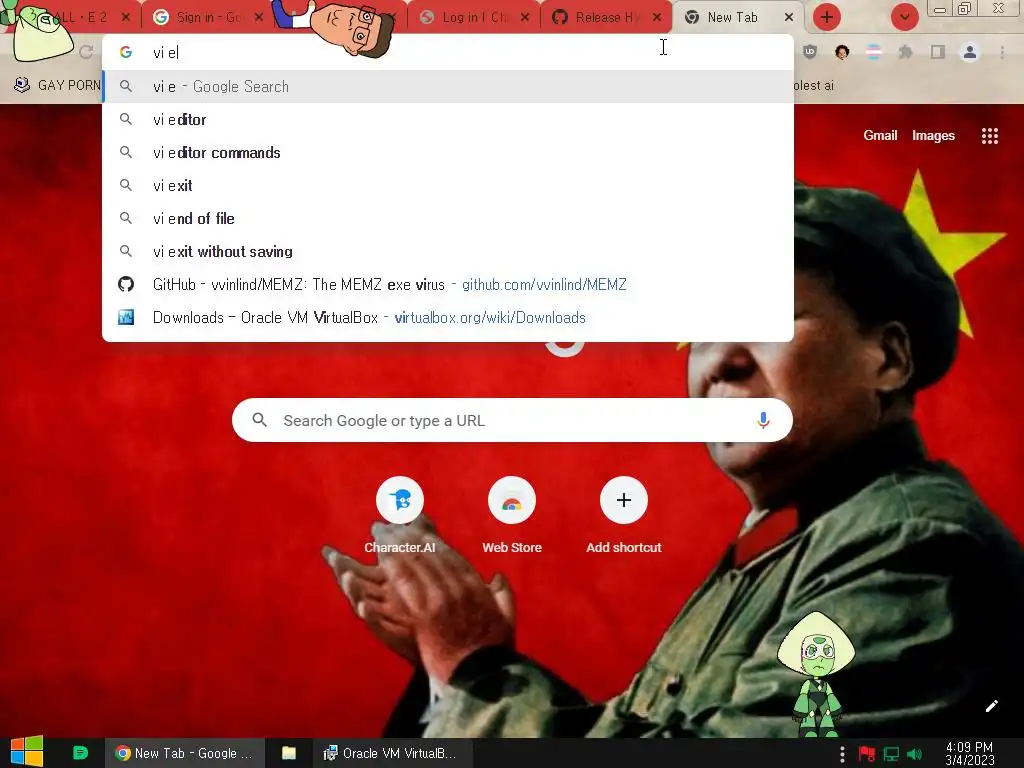Open the Chrome profile avatar button

pos(970,52)
